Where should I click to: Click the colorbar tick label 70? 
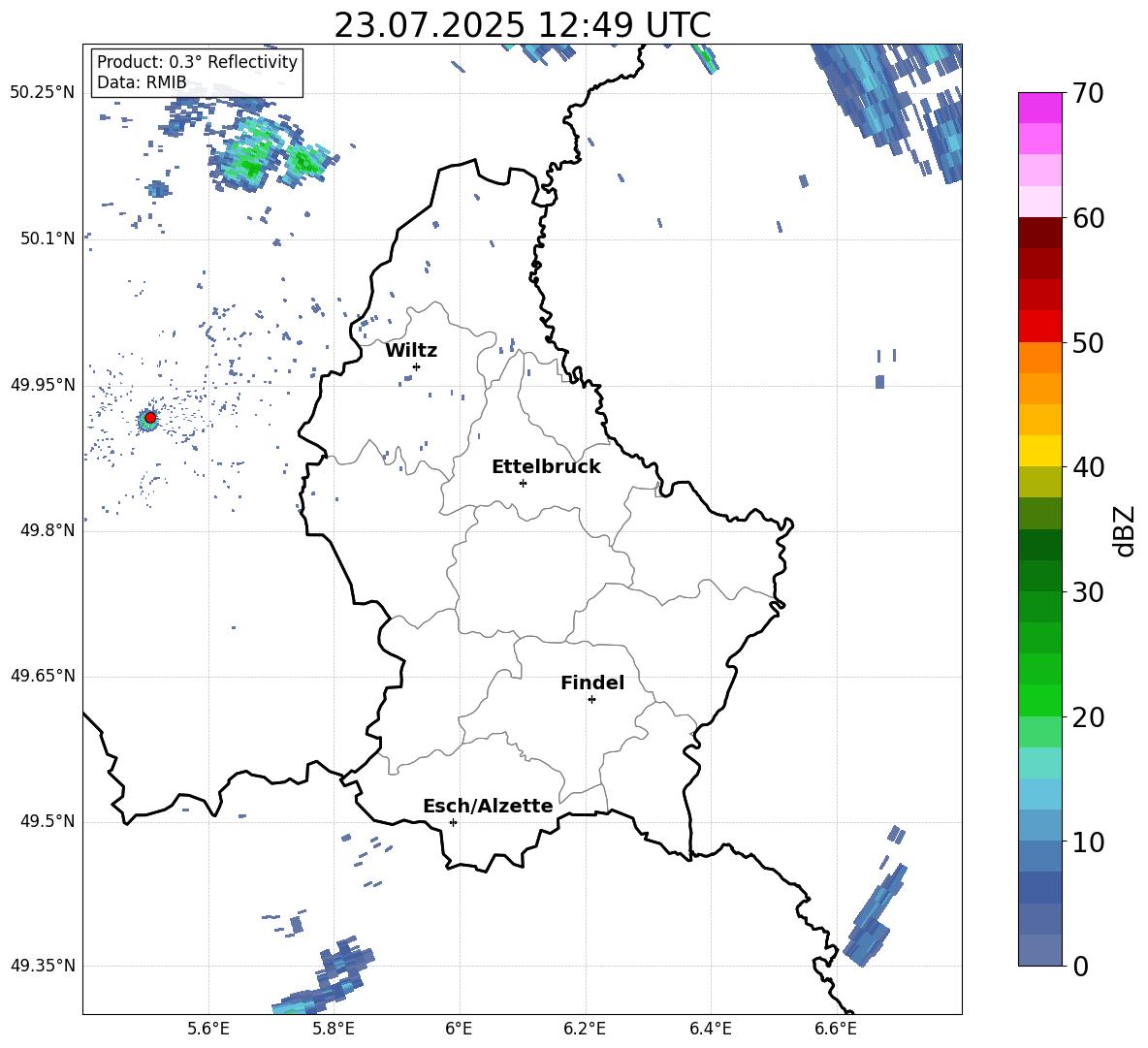pos(1088,94)
